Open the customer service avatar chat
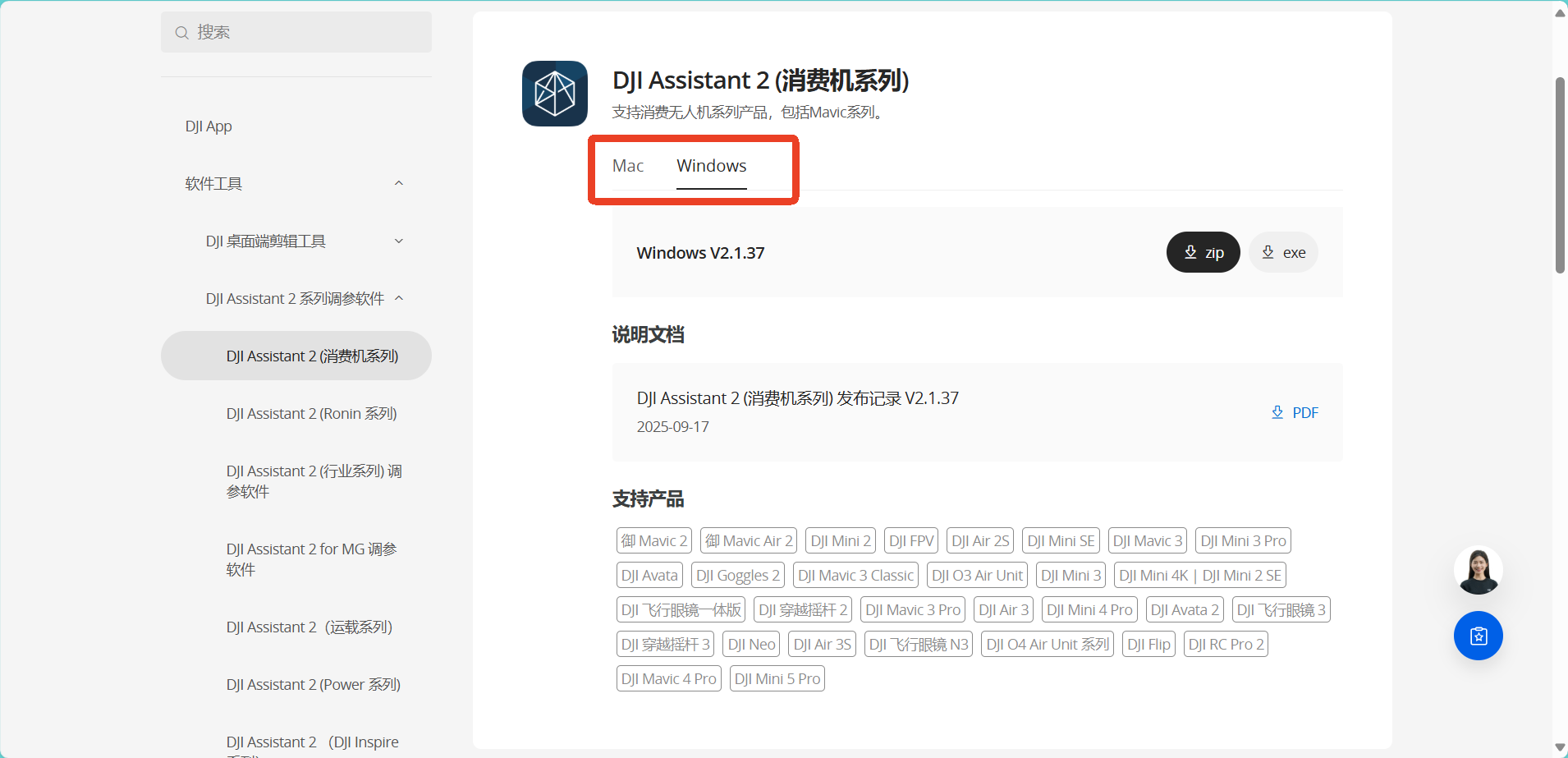Screen dimensions: 1568x758 tap(1478, 570)
